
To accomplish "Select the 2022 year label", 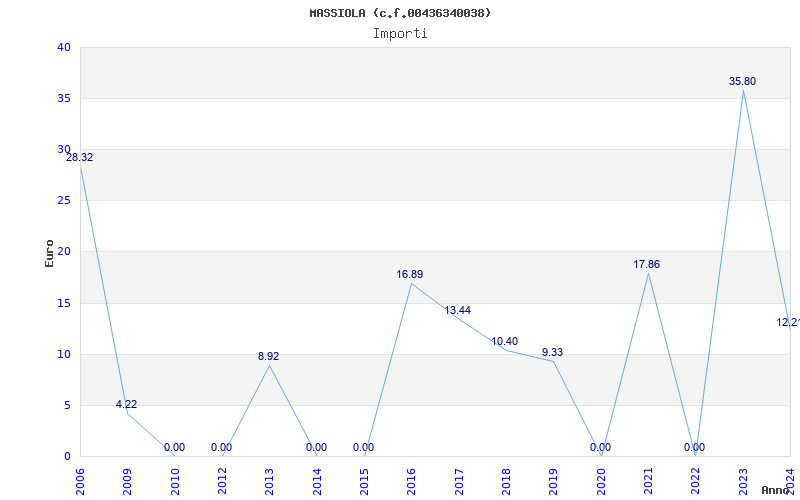I will tap(695, 482).
